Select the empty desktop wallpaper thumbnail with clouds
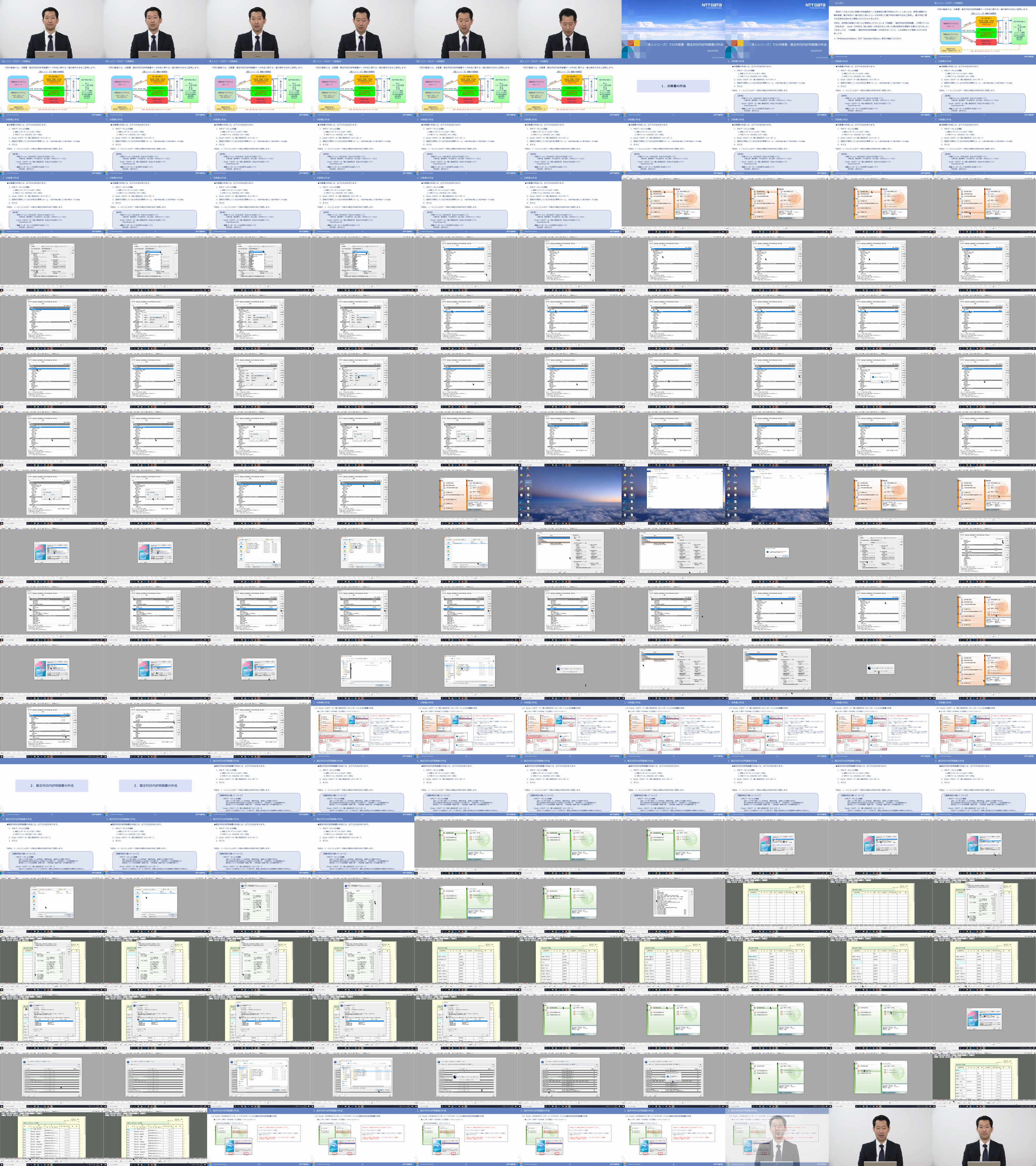1036x1166 pixels. 569,495
